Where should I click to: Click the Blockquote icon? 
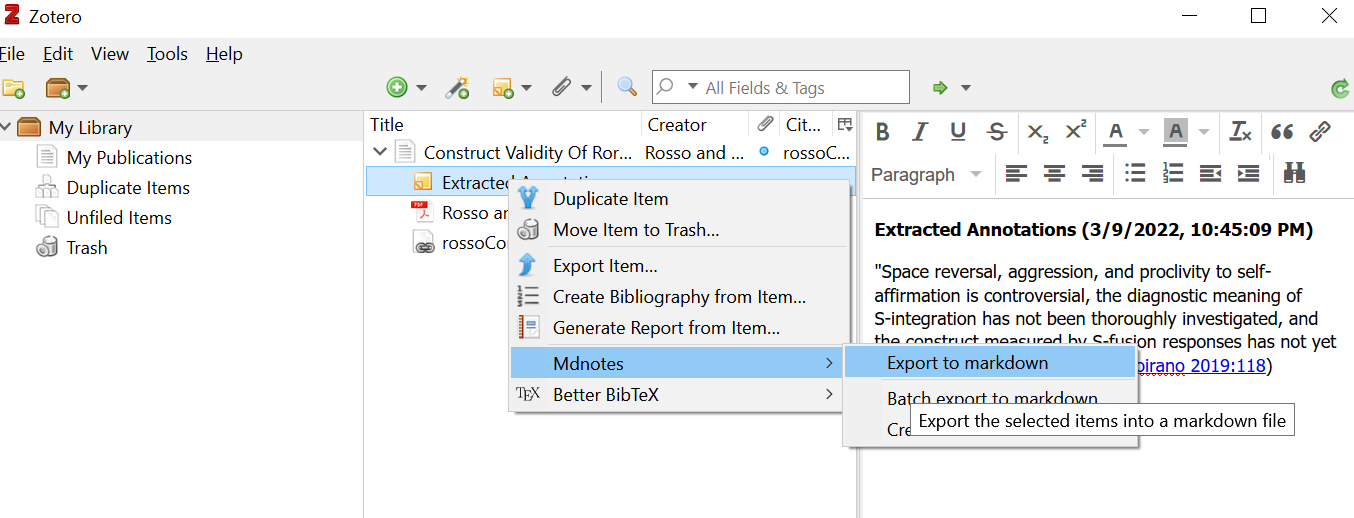coord(1281,131)
